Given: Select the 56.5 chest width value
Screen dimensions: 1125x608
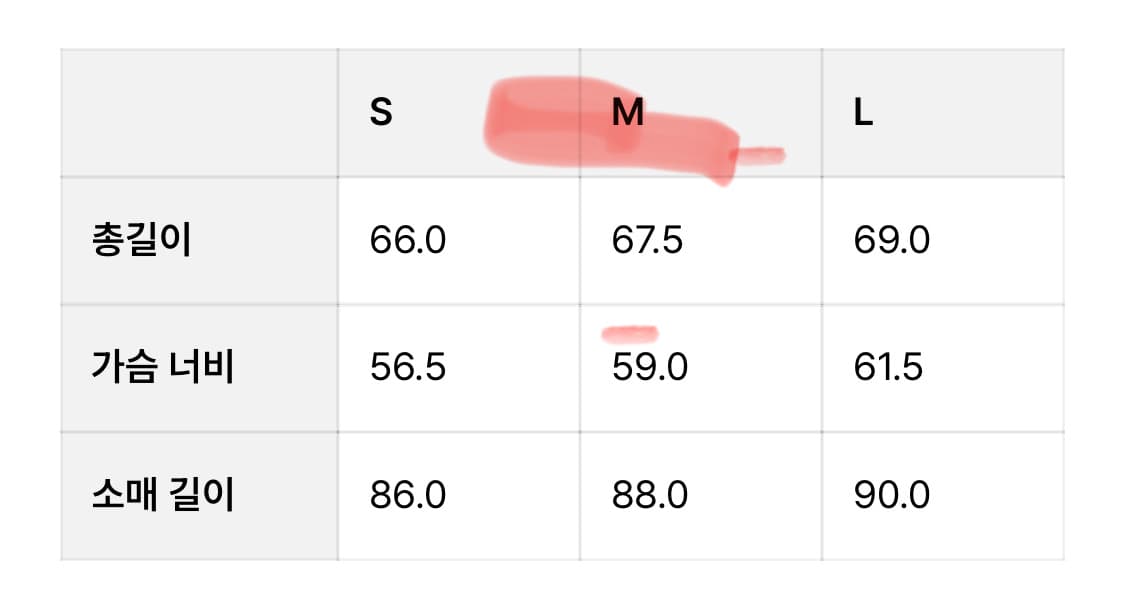Looking at the screenshot, I should pyautogui.click(x=407, y=368).
